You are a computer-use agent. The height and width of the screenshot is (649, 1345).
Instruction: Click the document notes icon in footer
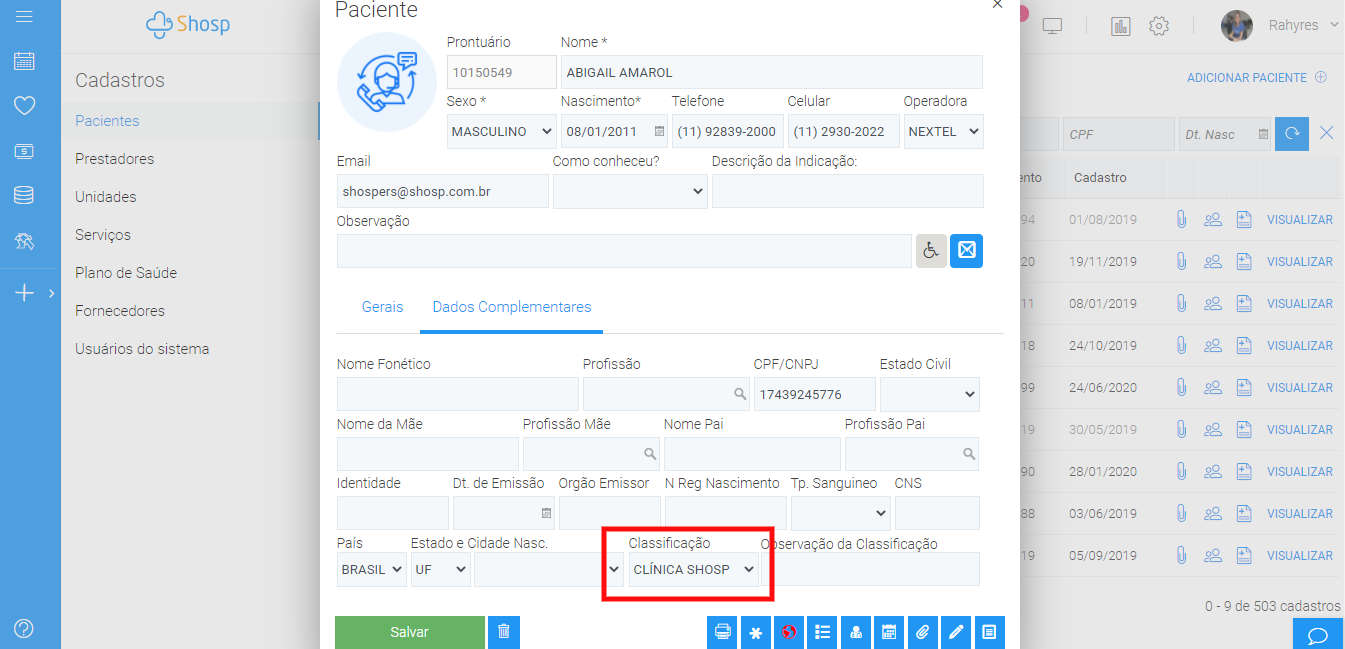(989, 632)
